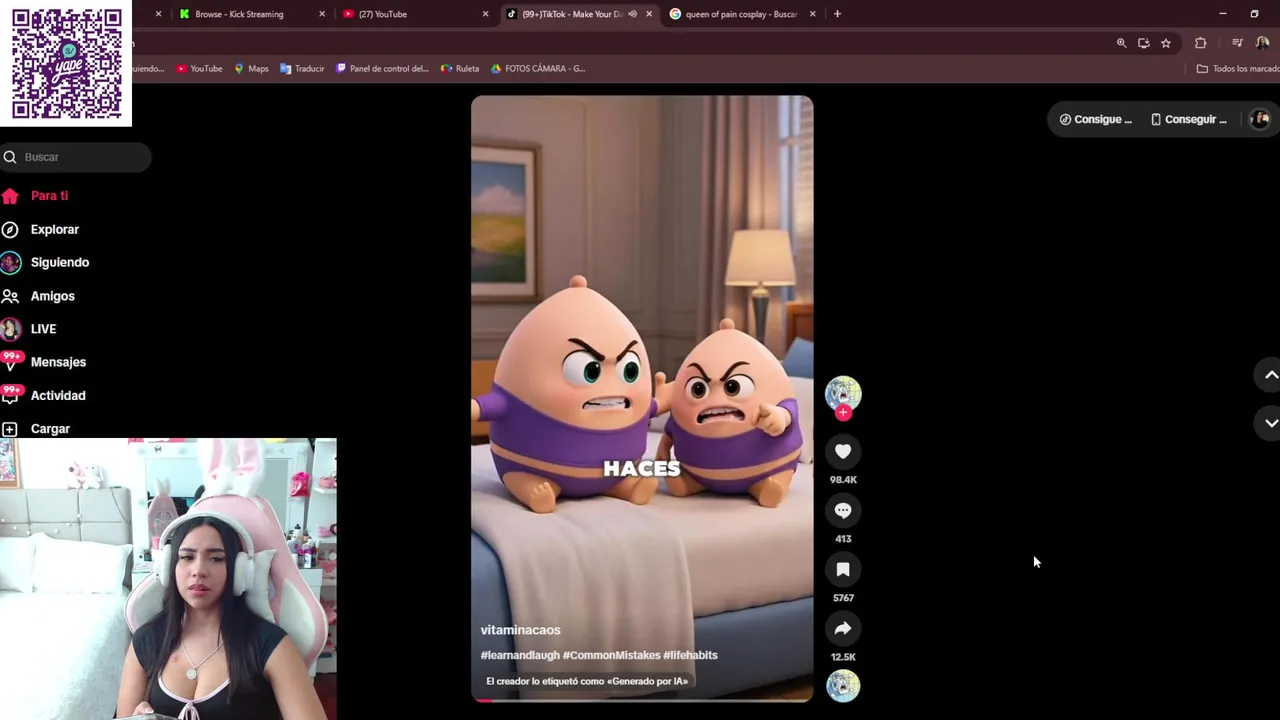Viewport: 1280px width, 720px height.
Task: Switch to queen of pain cosplay tab
Action: [741, 14]
